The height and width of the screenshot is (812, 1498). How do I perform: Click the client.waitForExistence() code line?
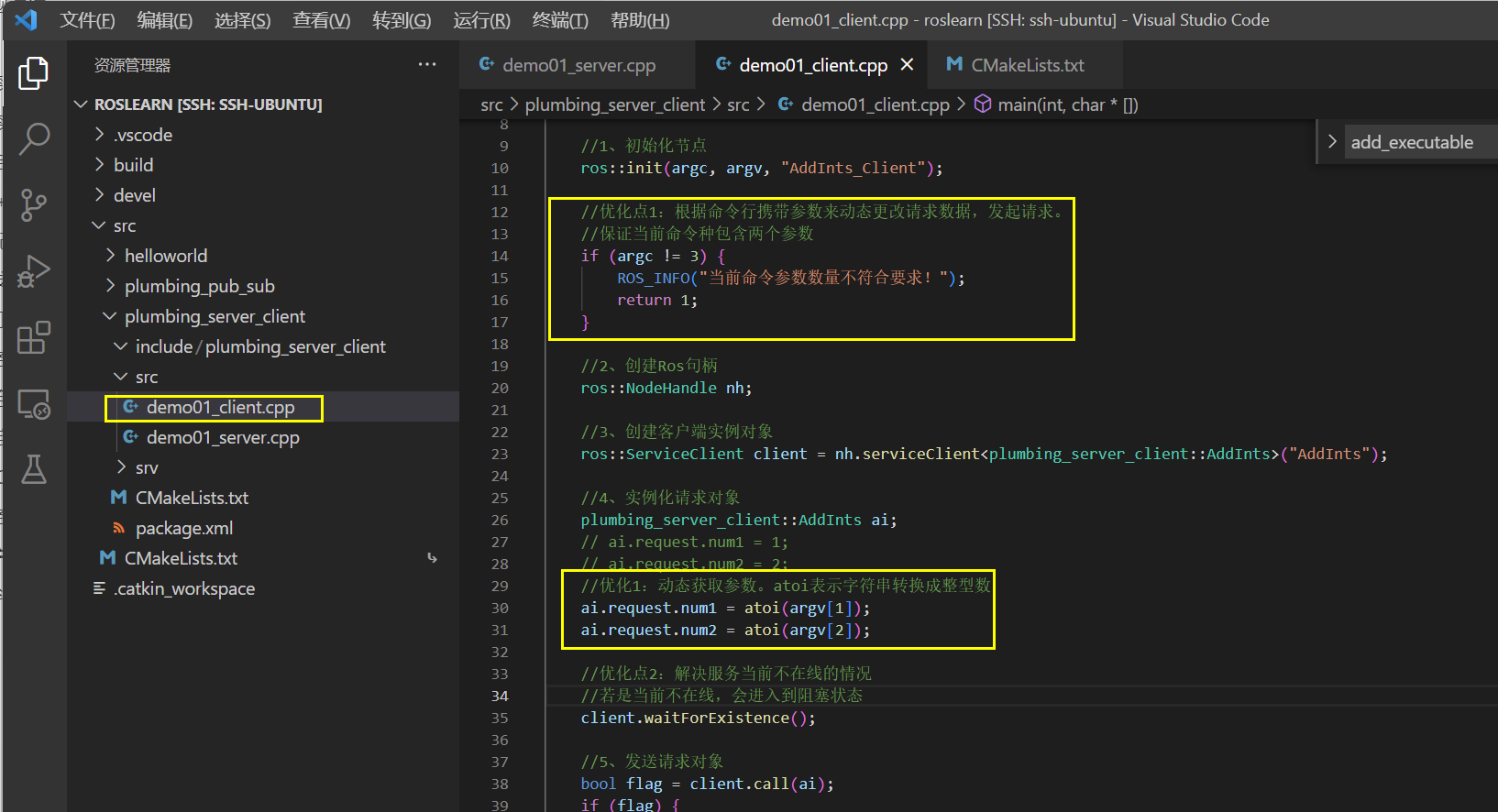click(698, 718)
